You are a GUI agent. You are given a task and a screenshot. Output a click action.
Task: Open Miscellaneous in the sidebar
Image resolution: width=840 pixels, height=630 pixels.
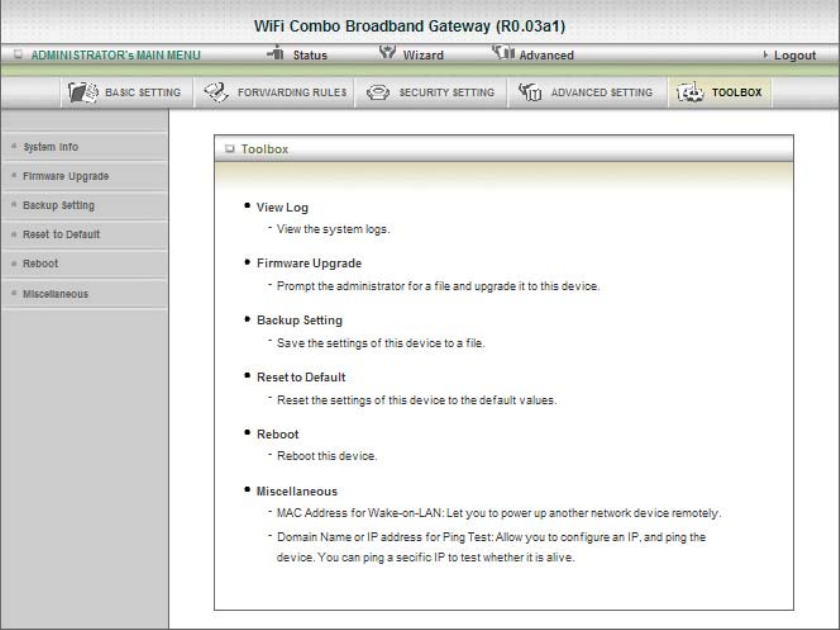[55, 294]
